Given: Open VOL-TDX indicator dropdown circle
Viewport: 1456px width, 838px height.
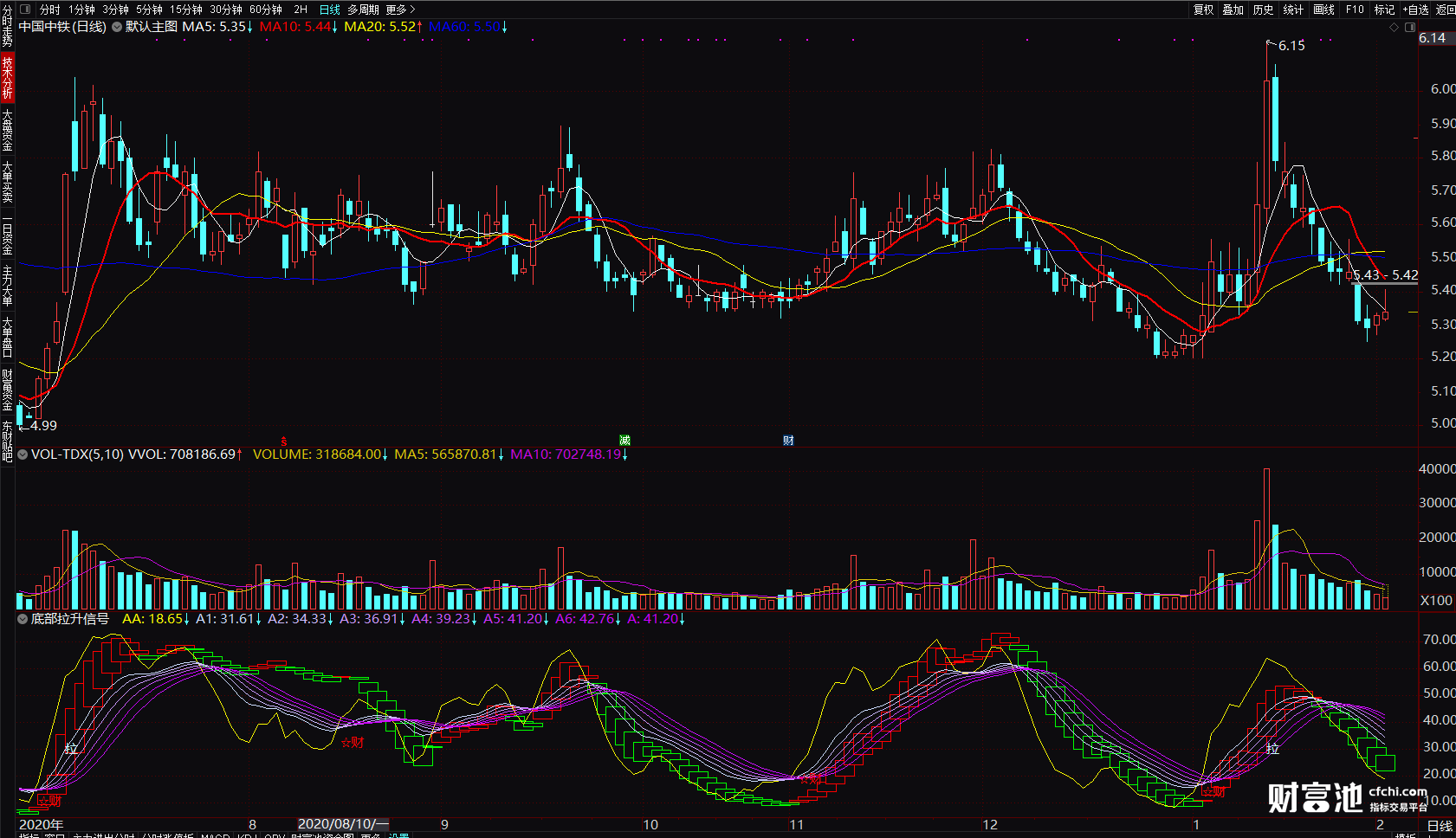Looking at the screenshot, I should point(23,454).
